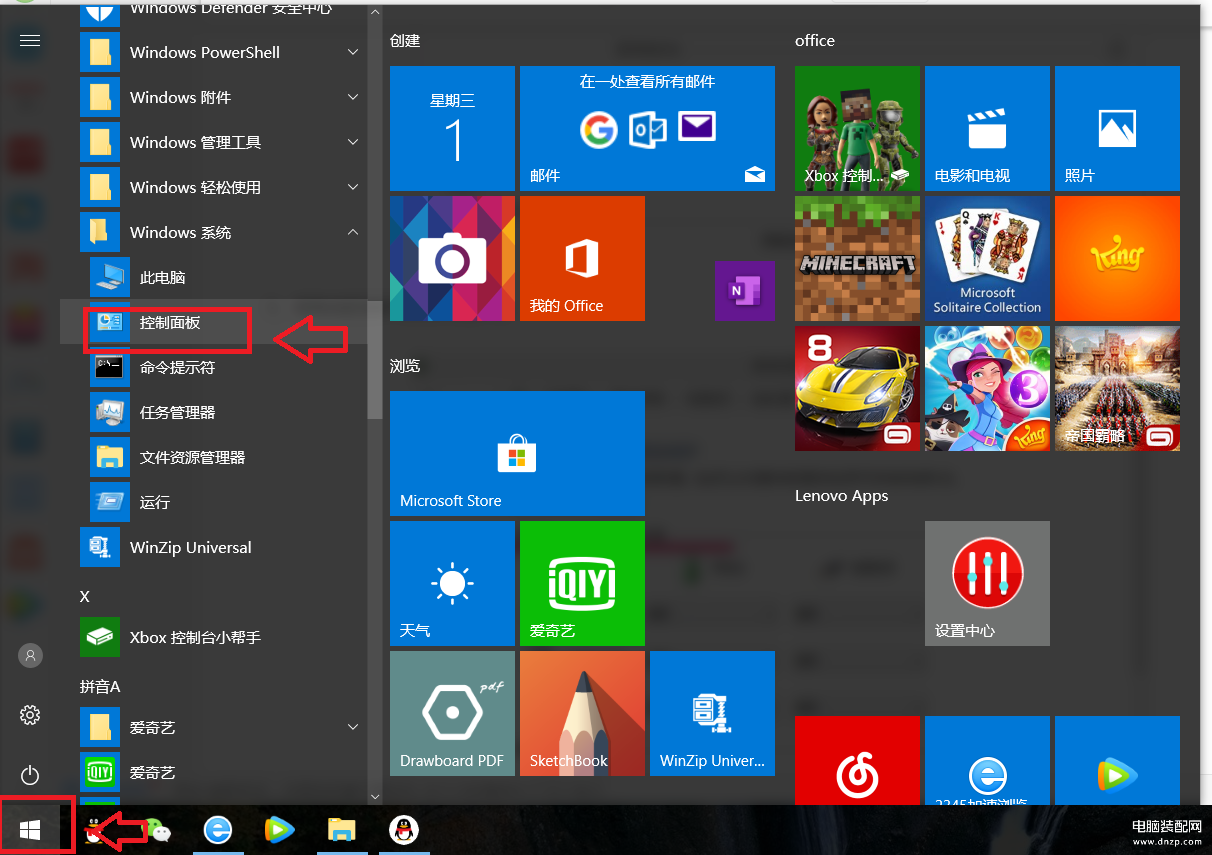Click the Power button icon
1212x855 pixels.
(30, 775)
